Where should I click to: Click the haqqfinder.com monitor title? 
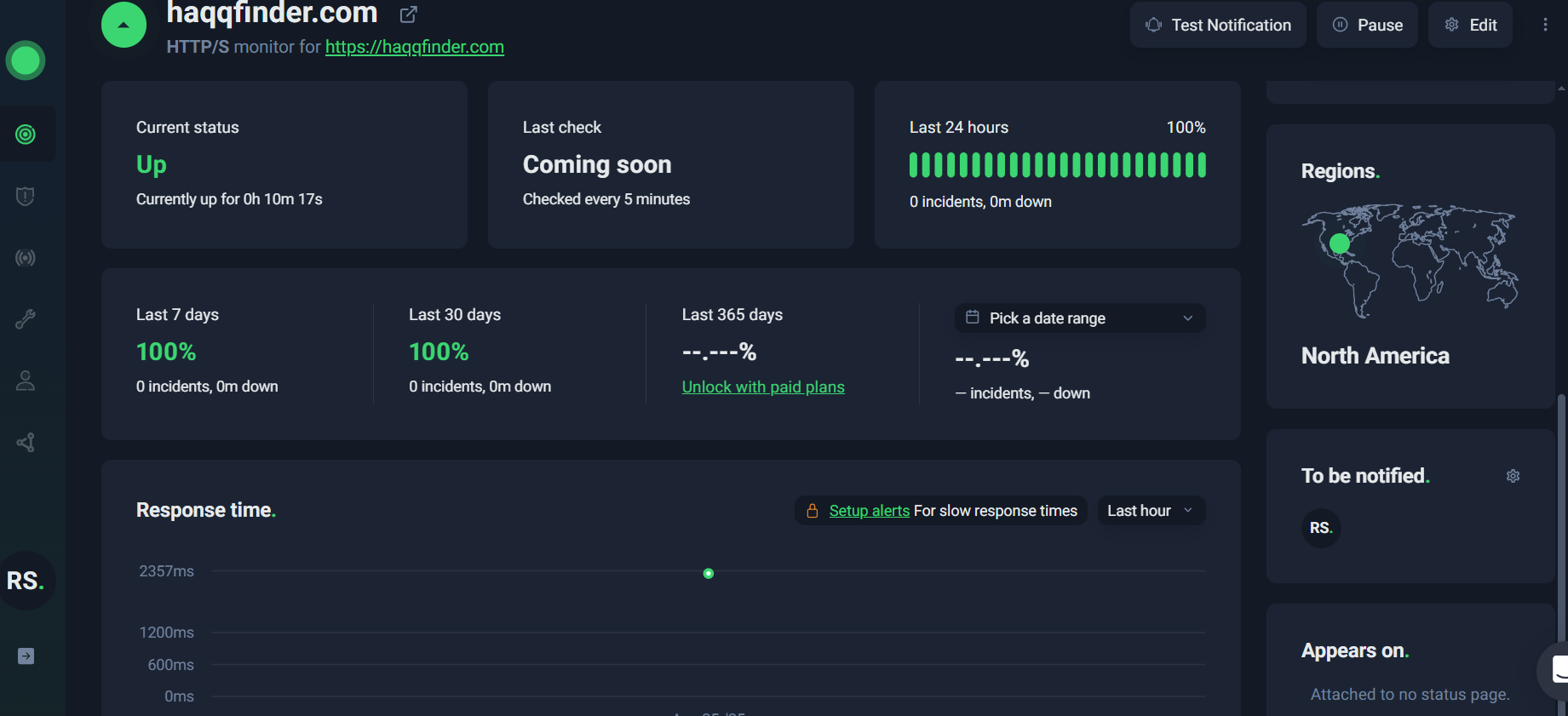[272, 13]
